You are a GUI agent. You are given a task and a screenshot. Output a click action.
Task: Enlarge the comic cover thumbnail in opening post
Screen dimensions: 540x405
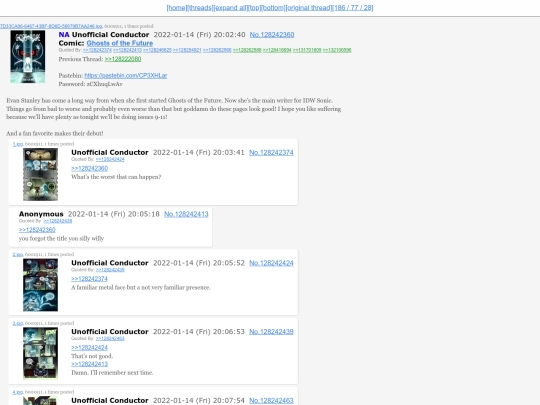tap(28, 56)
